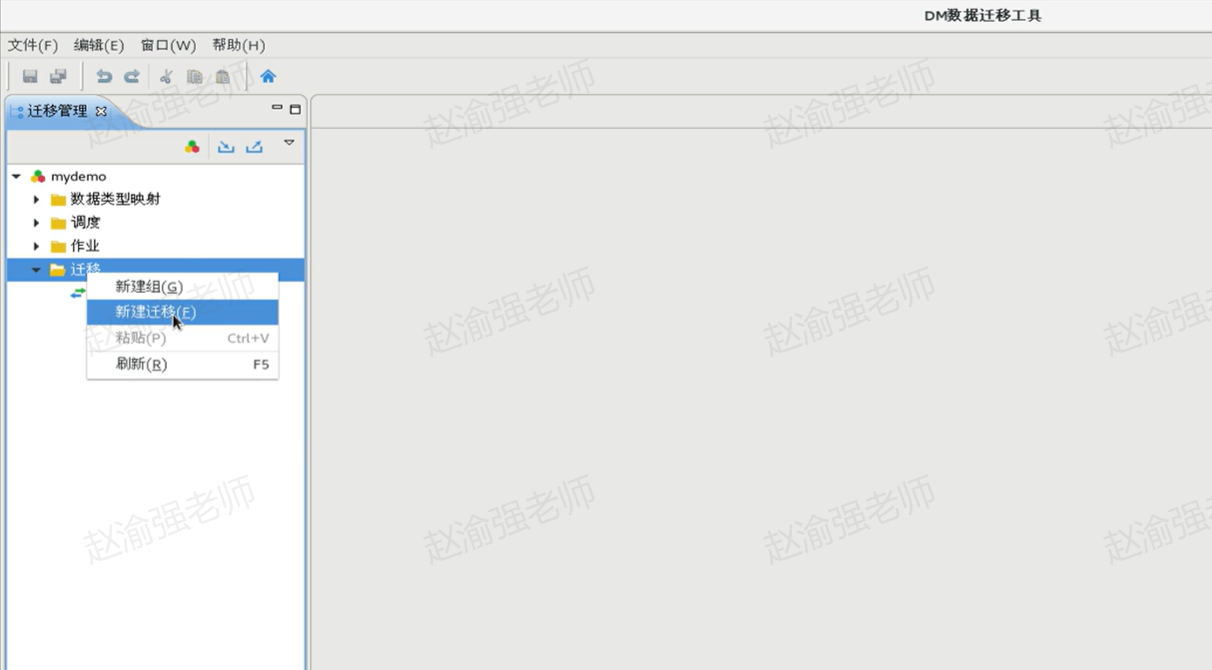Choose 新建组(G) from context menu
Screen dimensions: 1212x670
(x=183, y=287)
